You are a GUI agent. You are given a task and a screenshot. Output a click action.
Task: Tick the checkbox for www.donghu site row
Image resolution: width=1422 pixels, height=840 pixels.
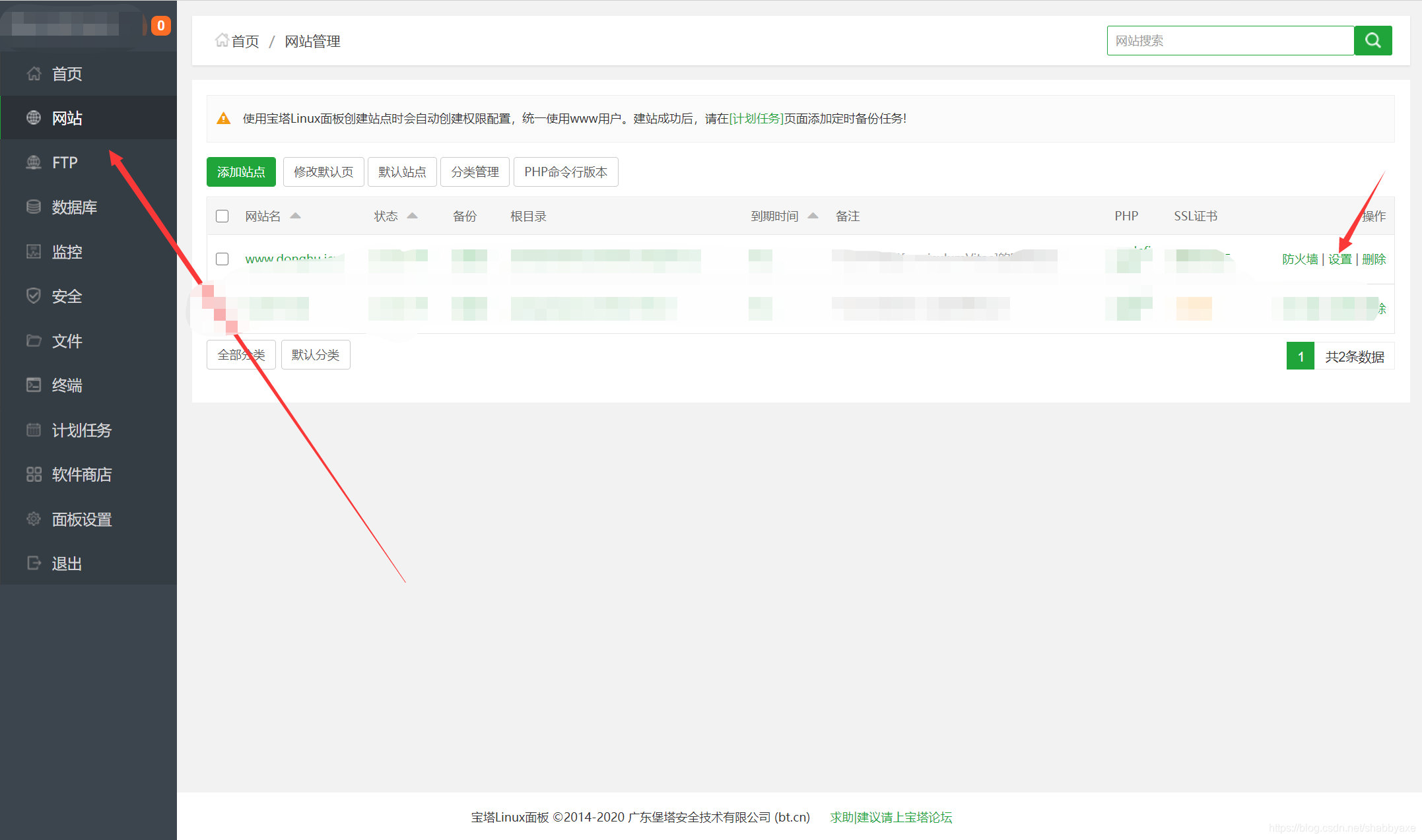click(x=222, y=259)
